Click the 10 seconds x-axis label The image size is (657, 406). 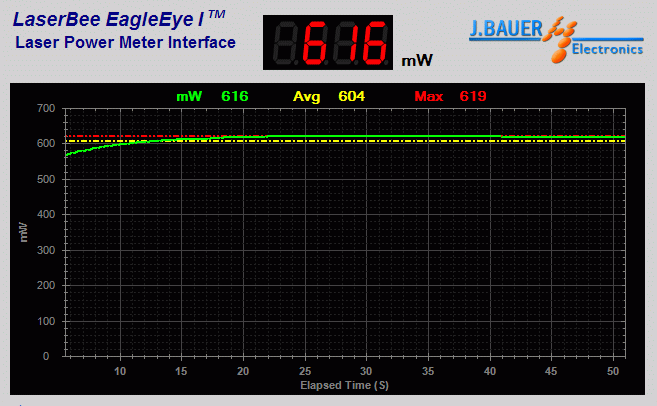click(x=120, y=371)
